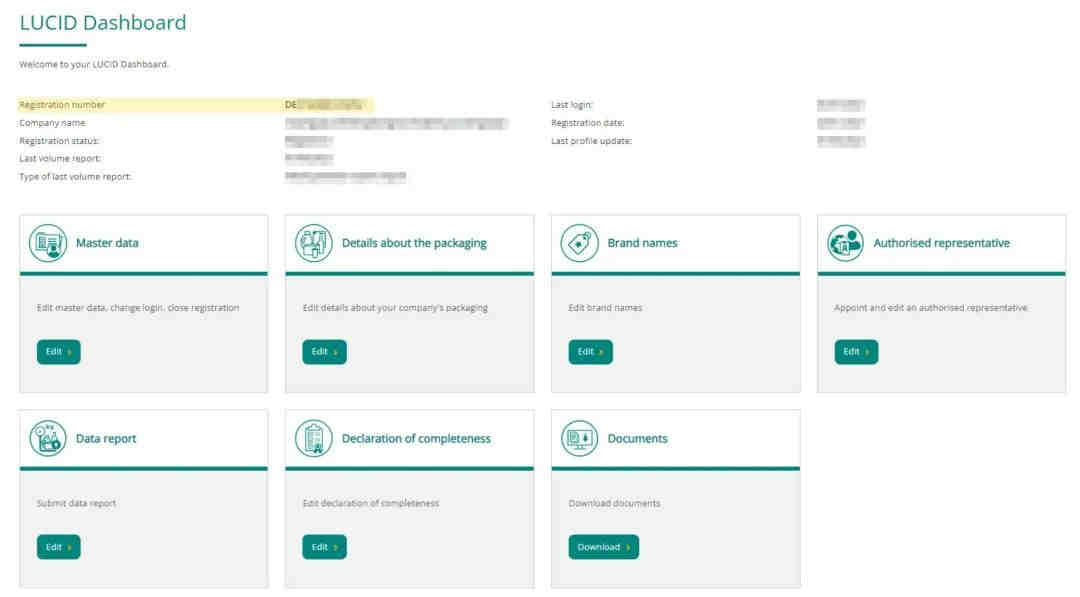Select the Details about the packaging heading

tap(414, 243)
